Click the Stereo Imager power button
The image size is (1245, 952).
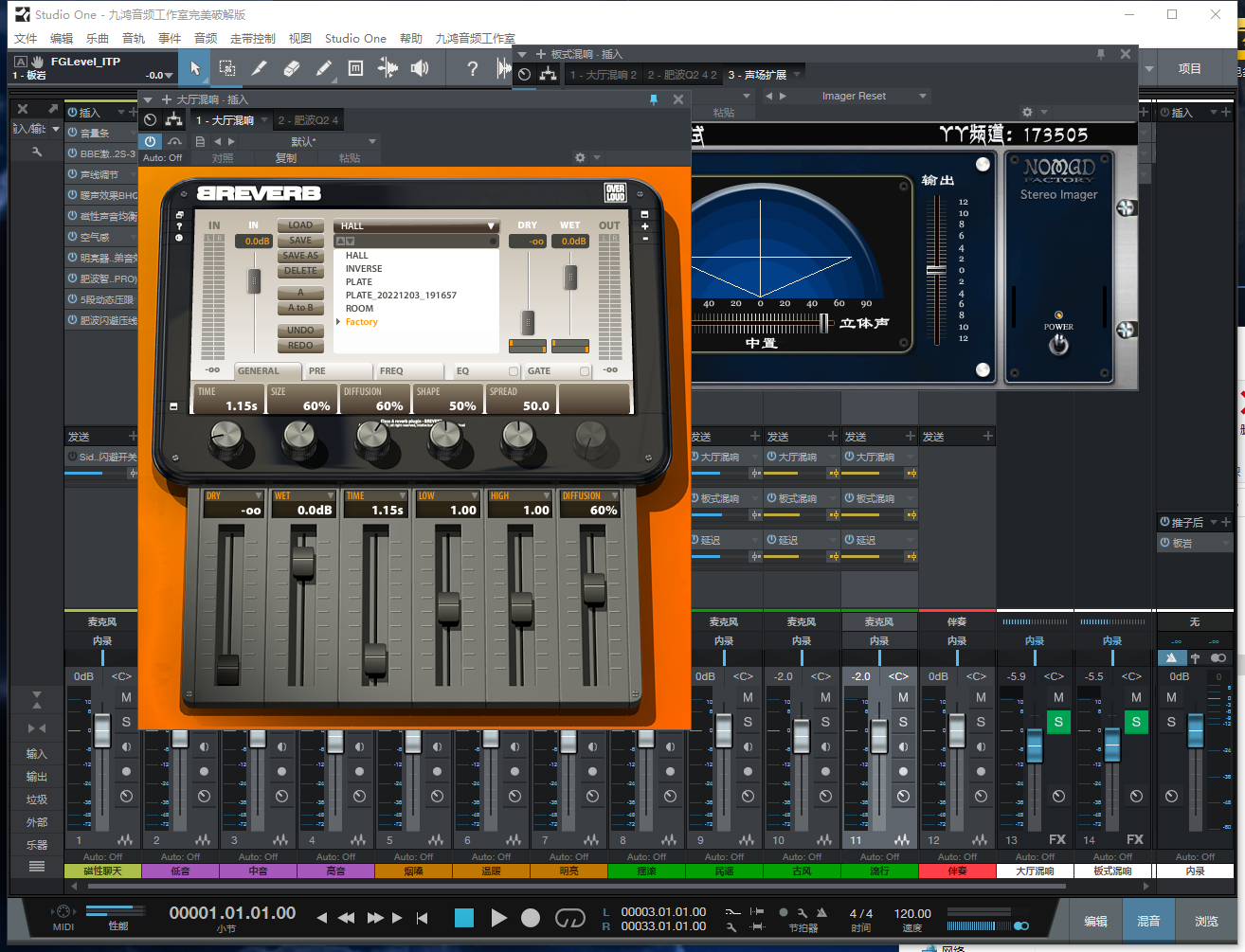1058,345
